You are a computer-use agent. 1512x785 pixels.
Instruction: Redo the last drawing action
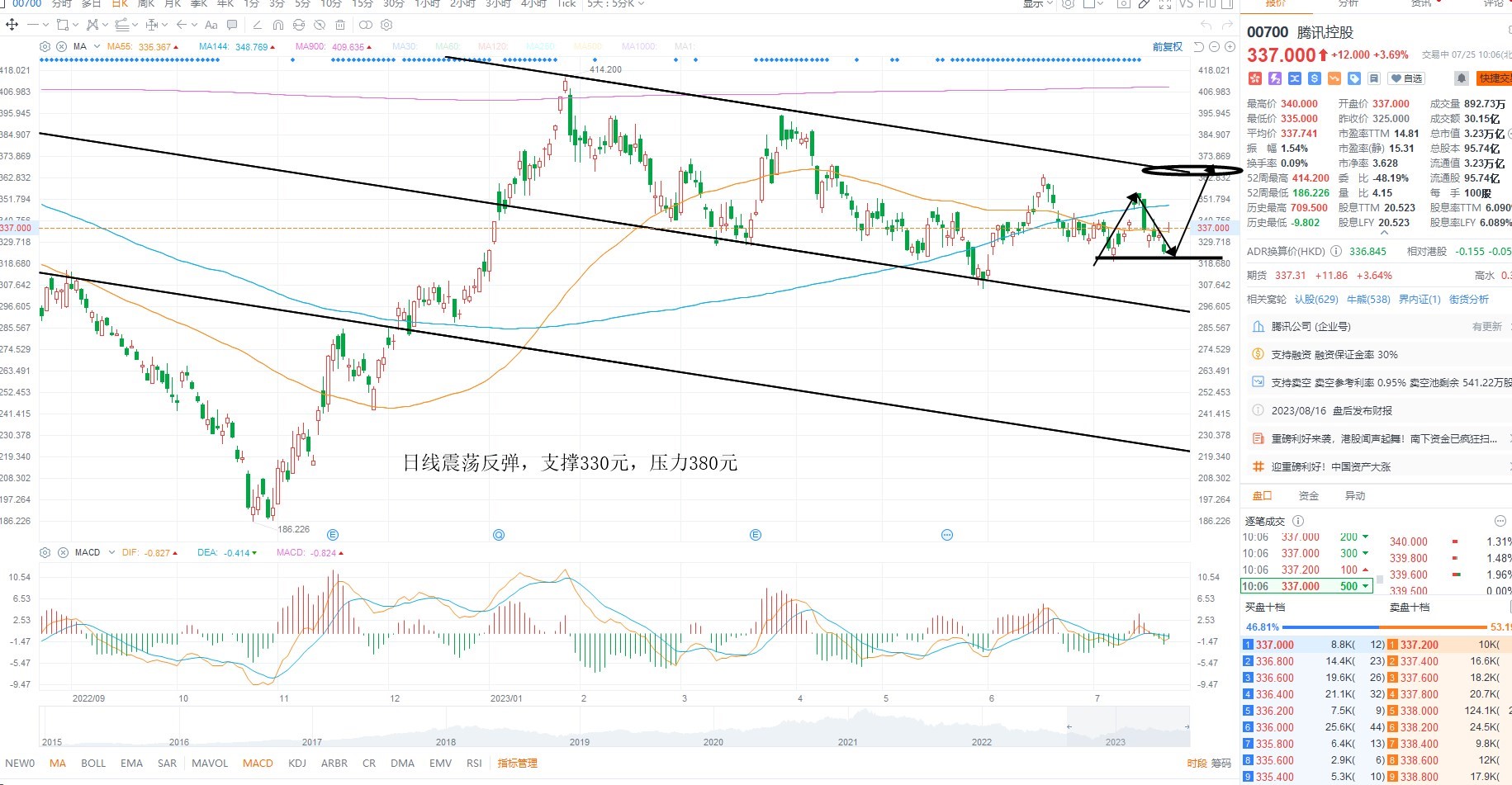[1227, 25]
